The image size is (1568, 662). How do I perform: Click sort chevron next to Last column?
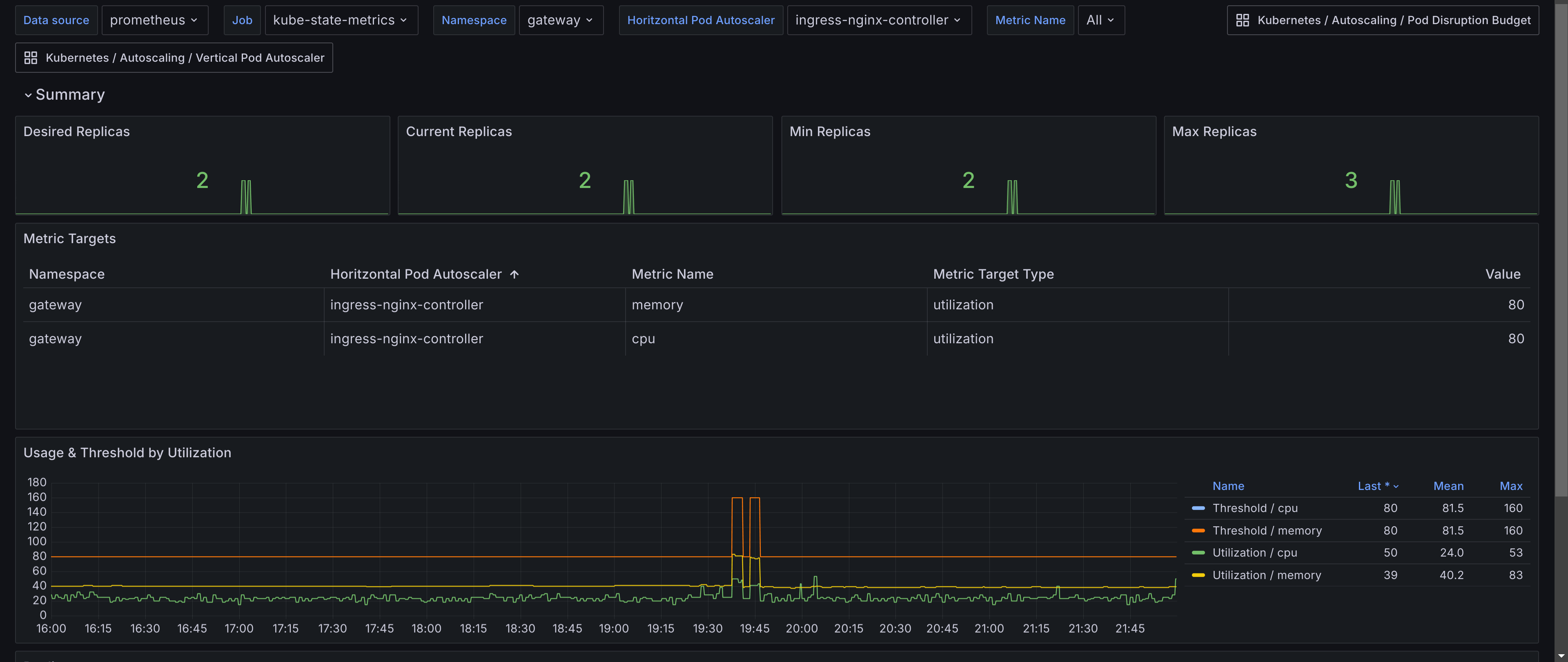pyautogui.click(x=1396, y=487)
